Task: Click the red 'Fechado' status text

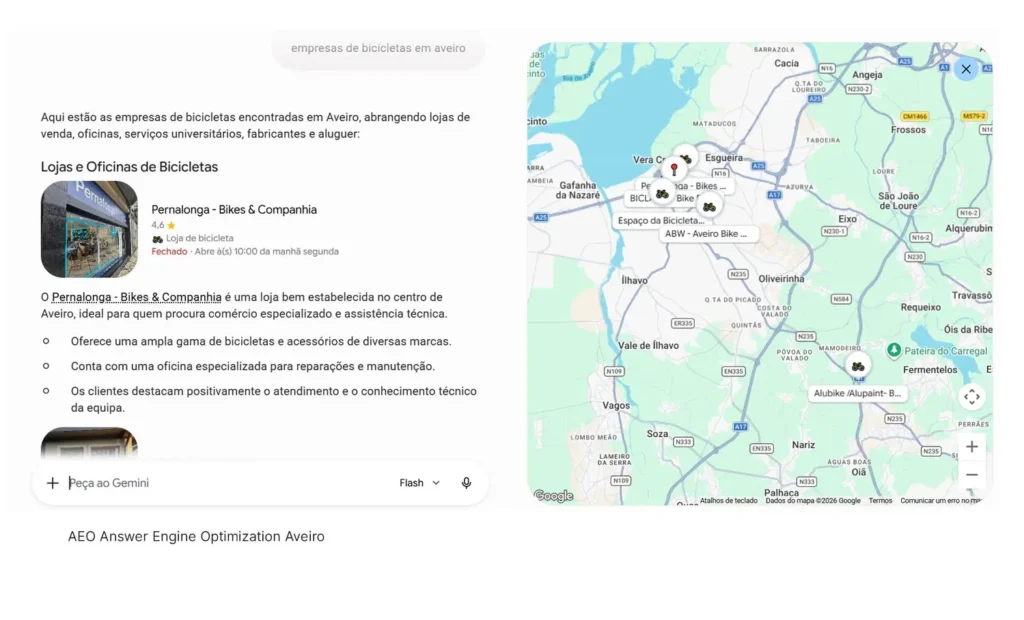Action: tap(169, 252)
